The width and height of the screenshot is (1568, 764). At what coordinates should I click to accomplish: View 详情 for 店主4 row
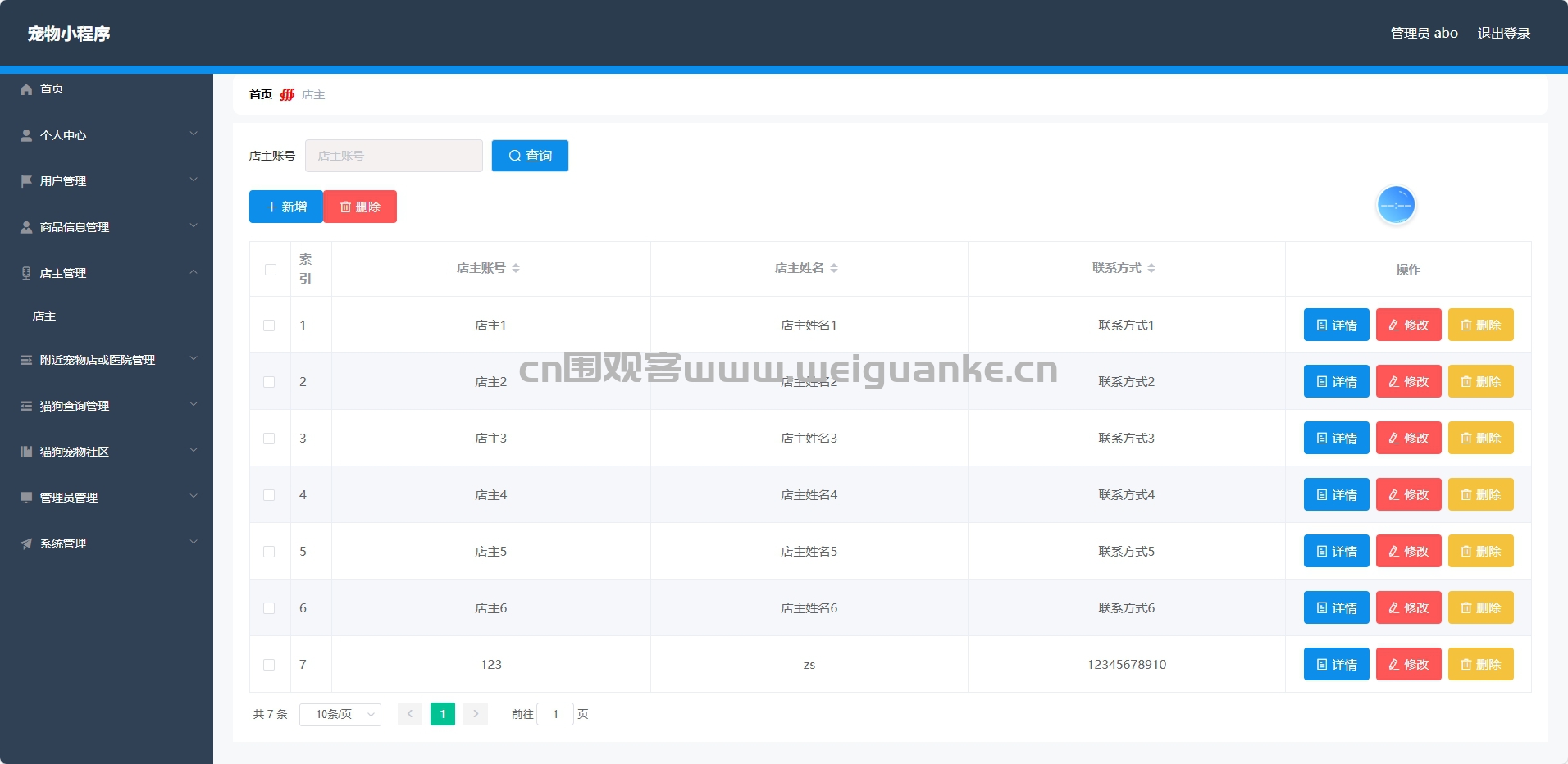click(1337, 494)
